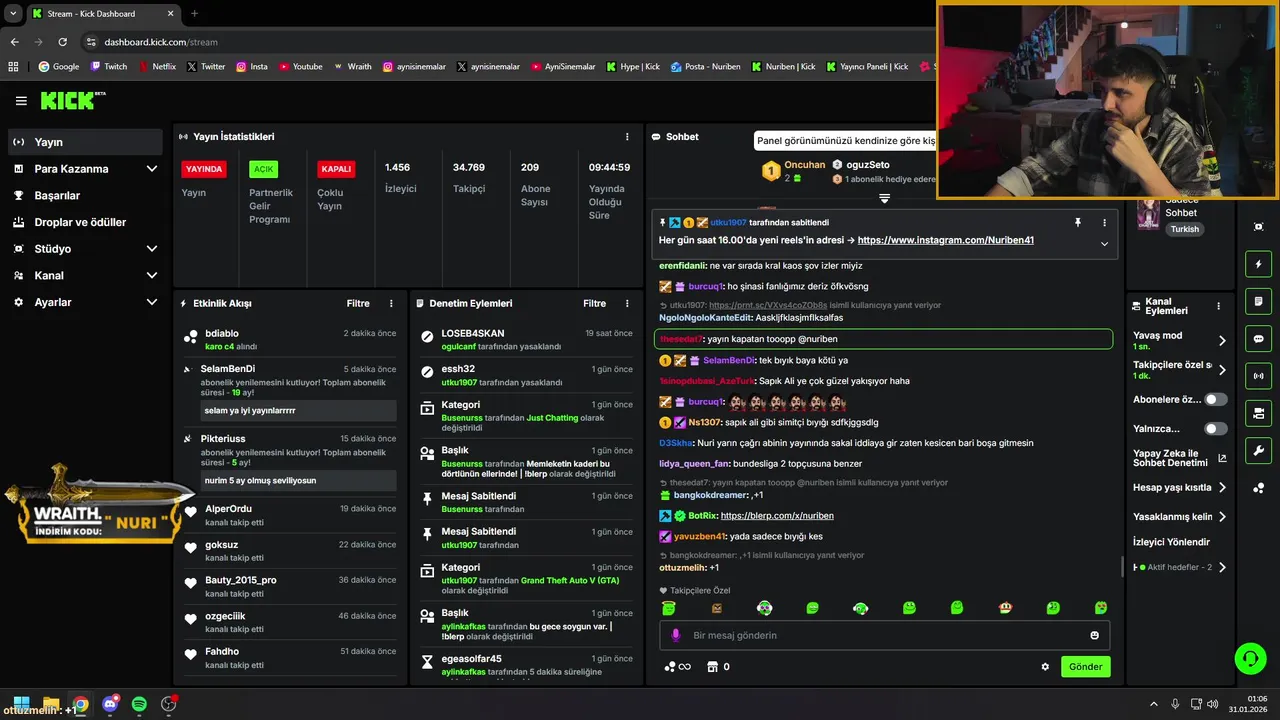Click the capture frame sidebar icon
Image resolution: width=1280 pixels, height=720 pixels.
coord(1258,227)
